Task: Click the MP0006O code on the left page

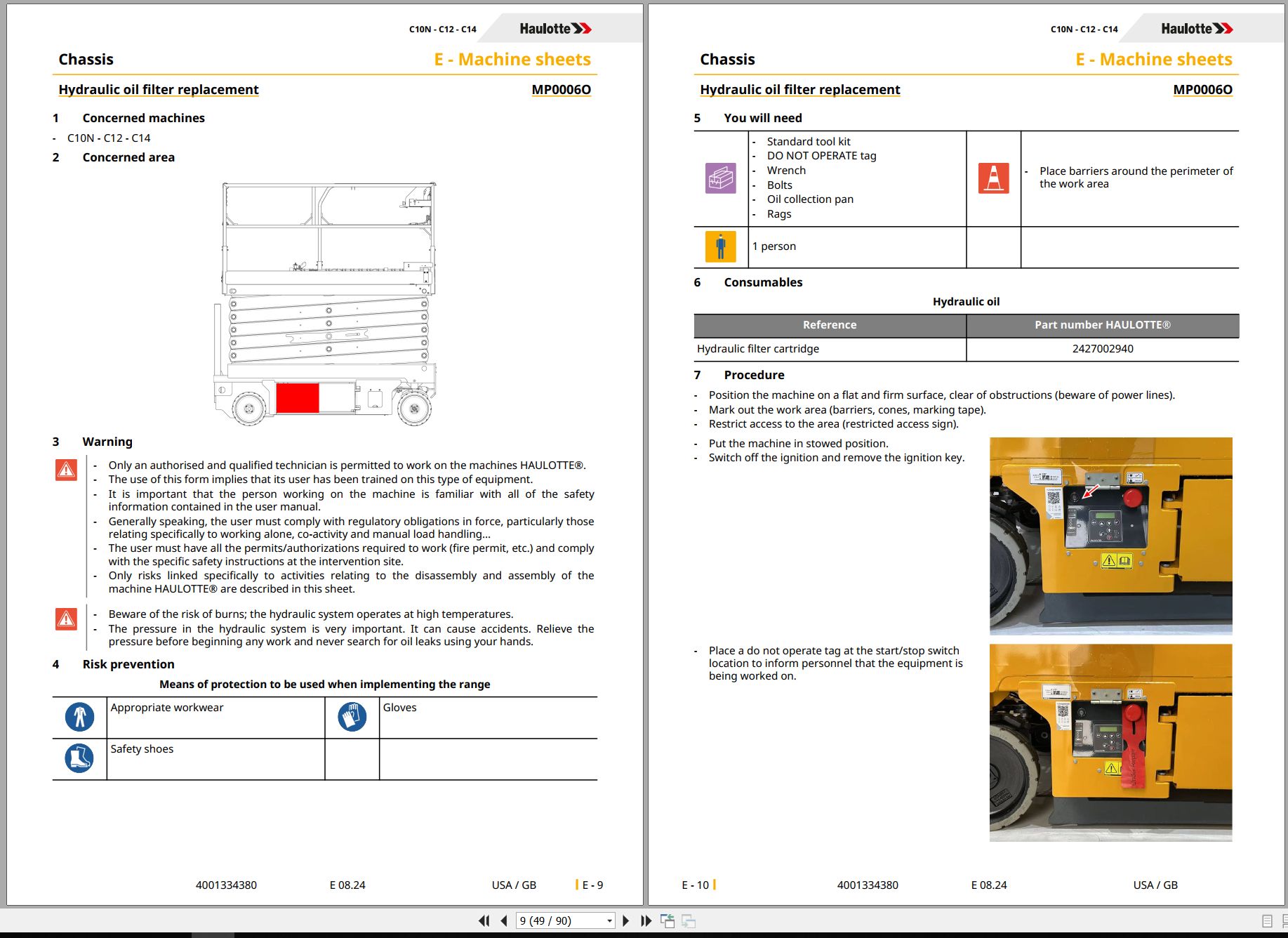Action: click(x=561, y=89)
